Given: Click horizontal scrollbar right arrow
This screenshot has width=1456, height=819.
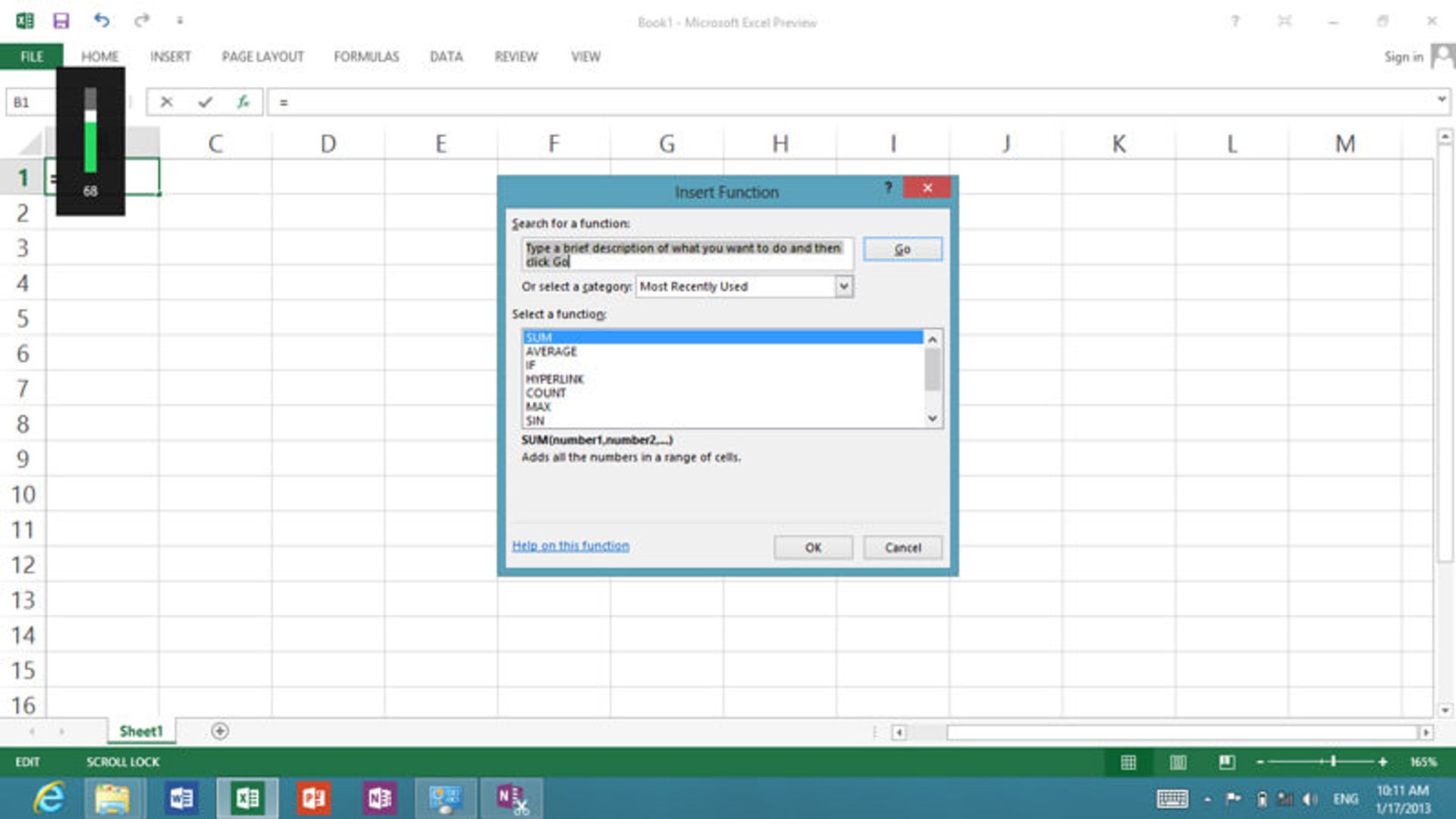Looking at the screenshot, I should point(1426,733).
